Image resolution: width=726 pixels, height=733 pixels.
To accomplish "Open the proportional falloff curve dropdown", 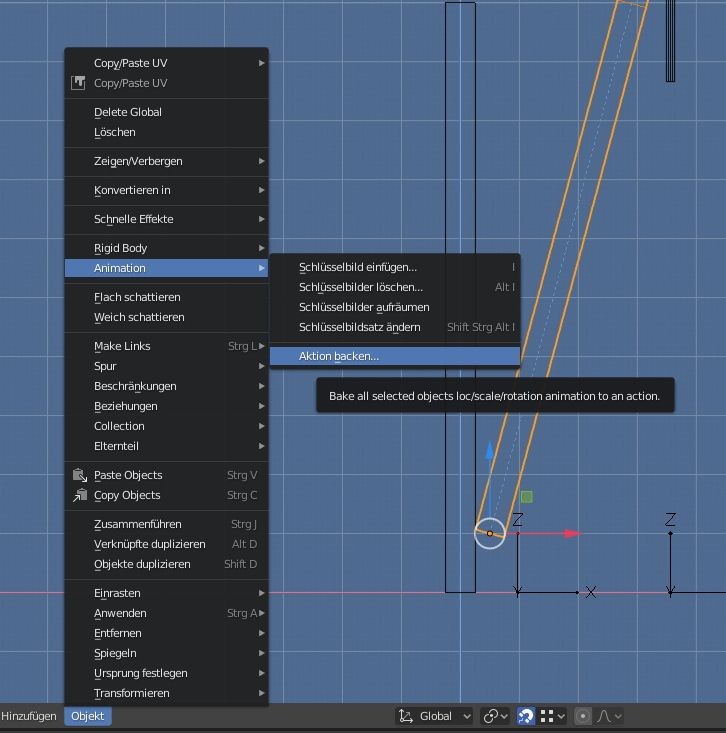I will tap(609, 716).
